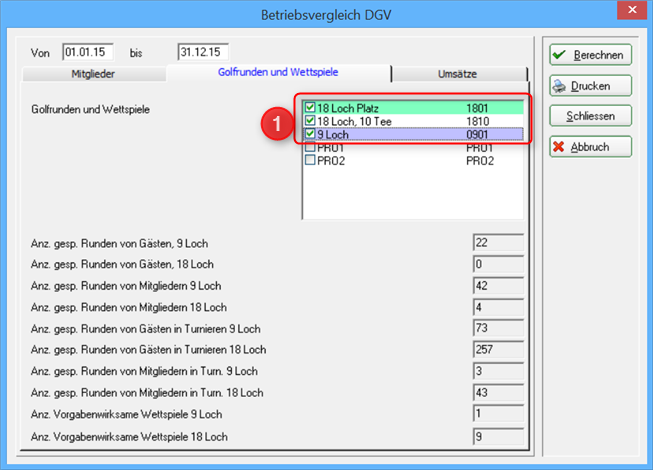Viewport: 653px width, 470px height.
Task: Click the Schliessen button
Action: point(590,116)
